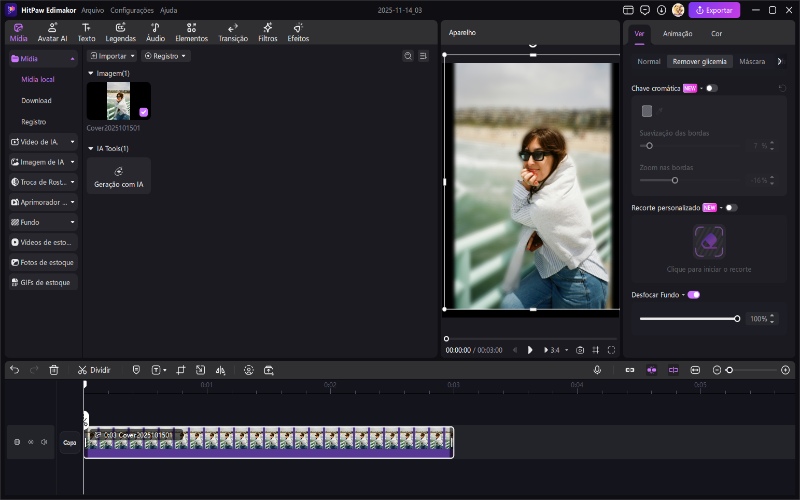Collapse the IA Tools(1) section
The width and height of the screenshot is (800, 500).
click(x=91, y=148)
